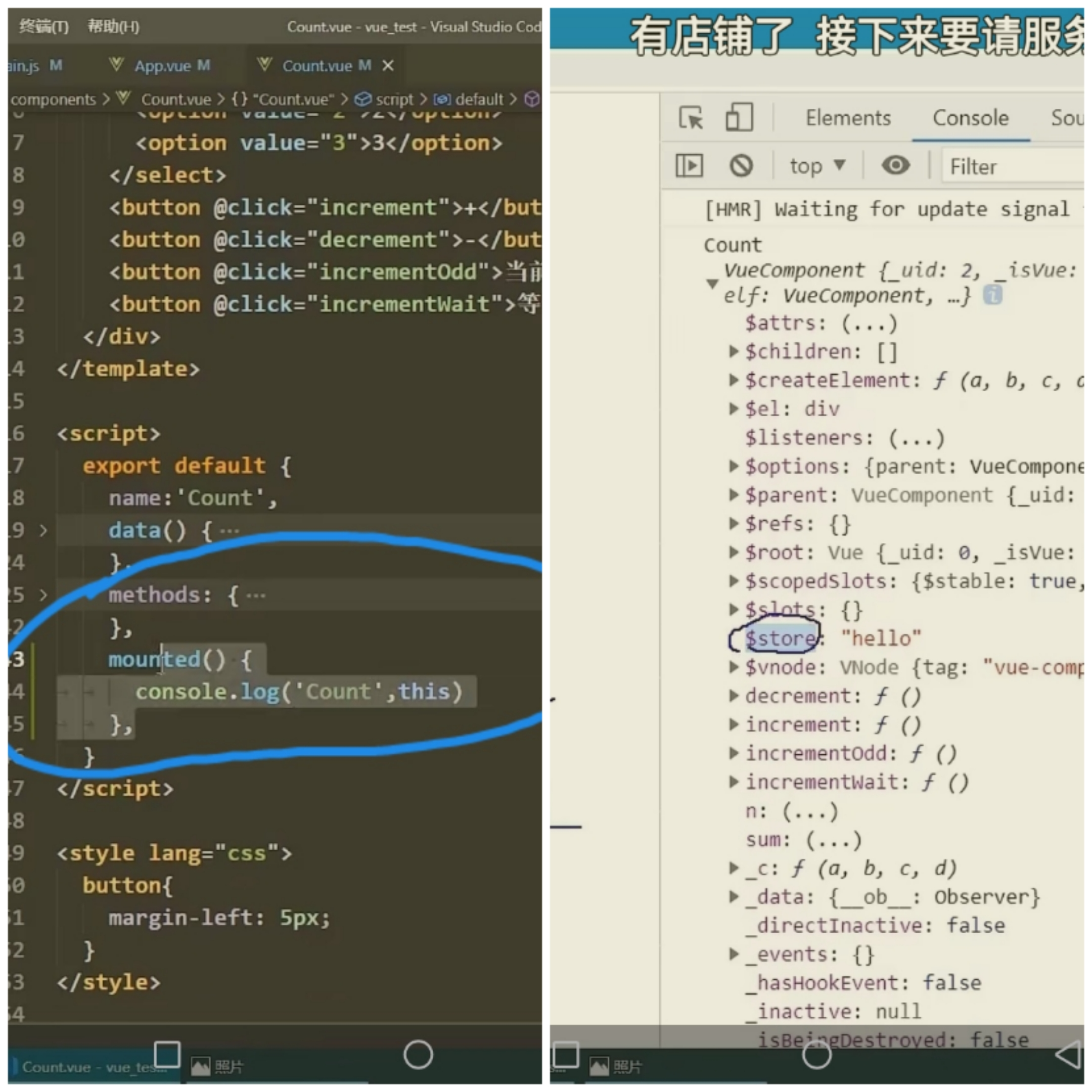This screenshot has height=1092, width=1092.
Task: Expand the folded data() code block
Action: pos(43,530)
